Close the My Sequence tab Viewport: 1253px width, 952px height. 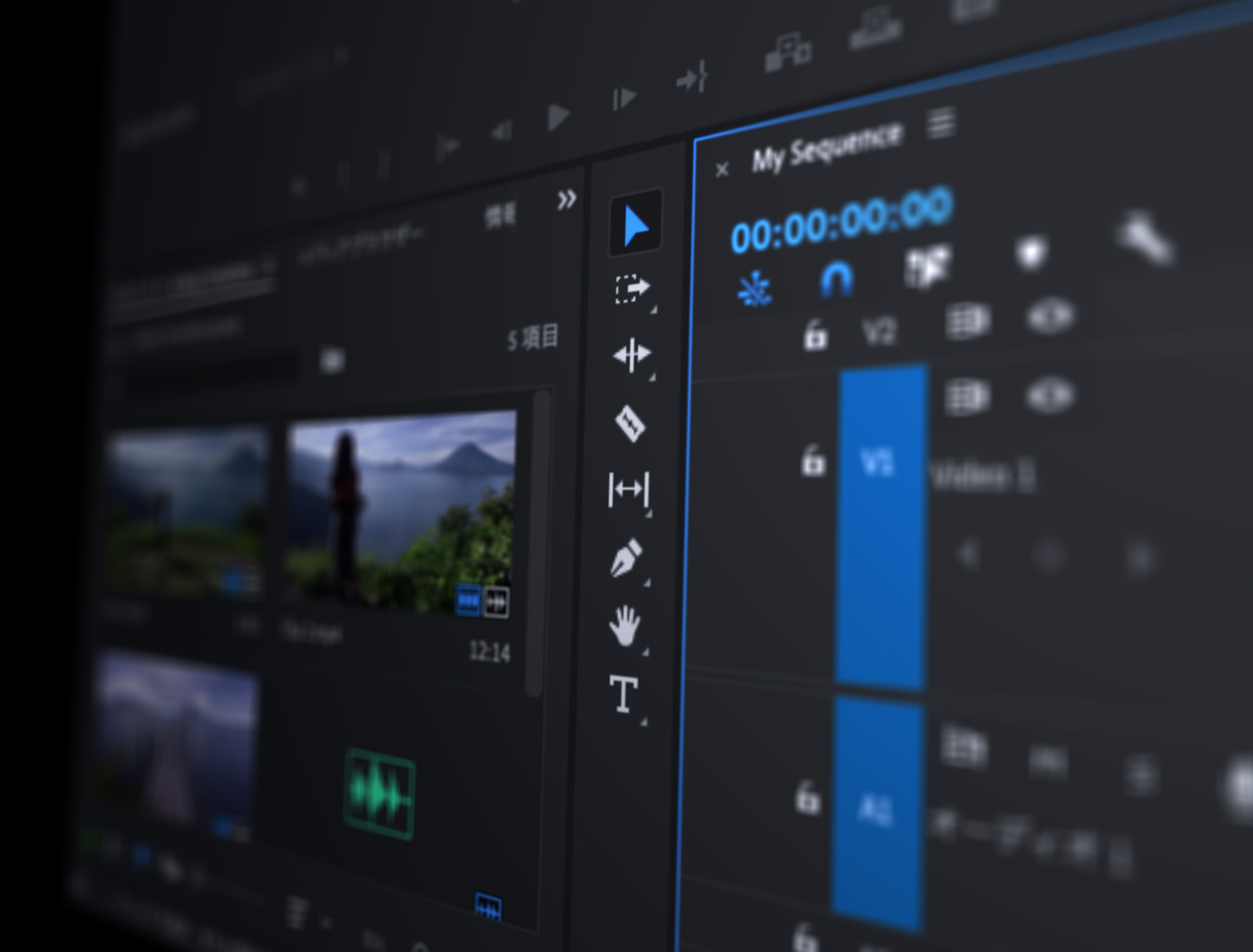pyautogui.click(x=722, y=169)
